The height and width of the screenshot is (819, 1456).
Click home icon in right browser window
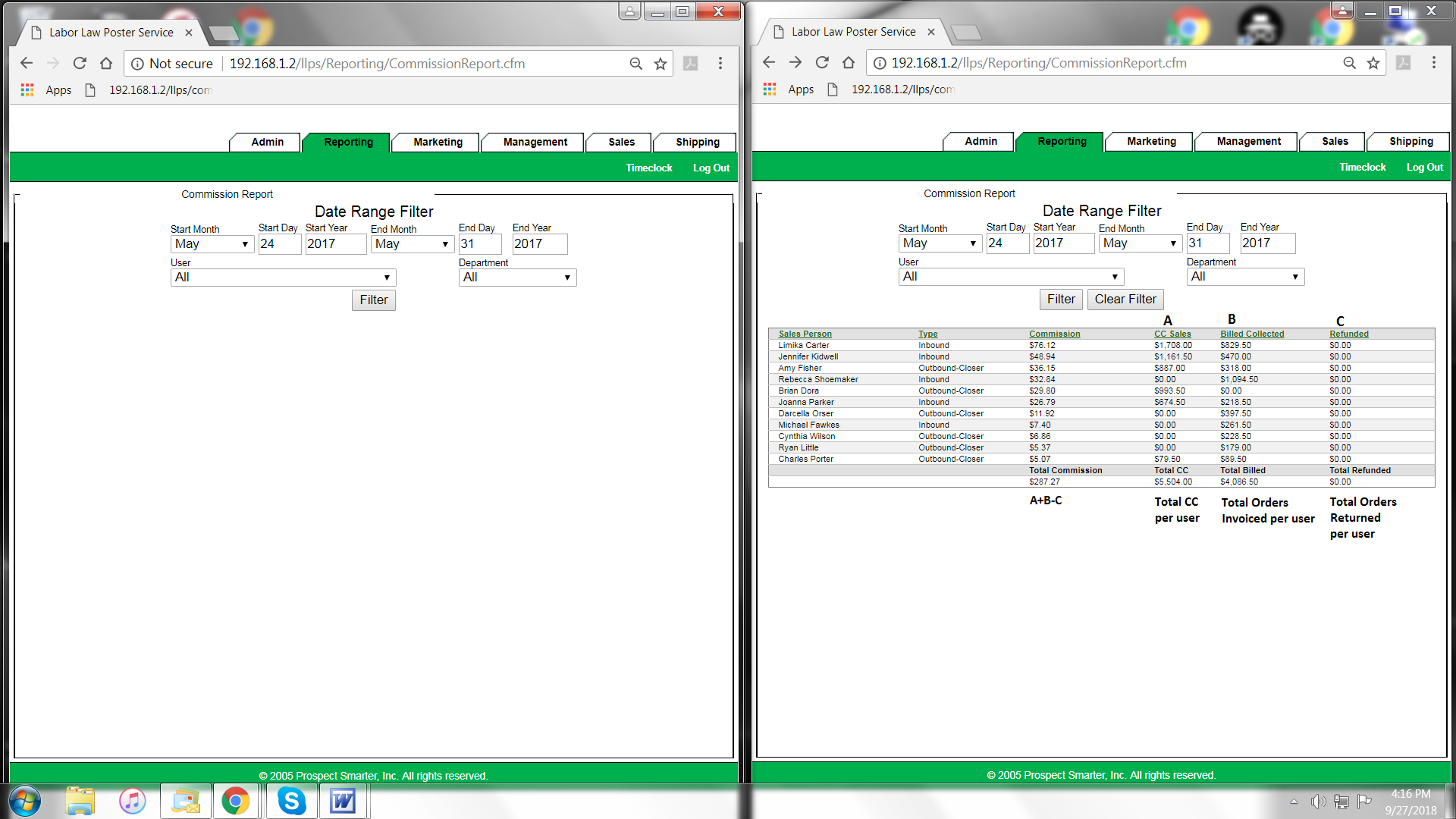(x=849, y=63)
